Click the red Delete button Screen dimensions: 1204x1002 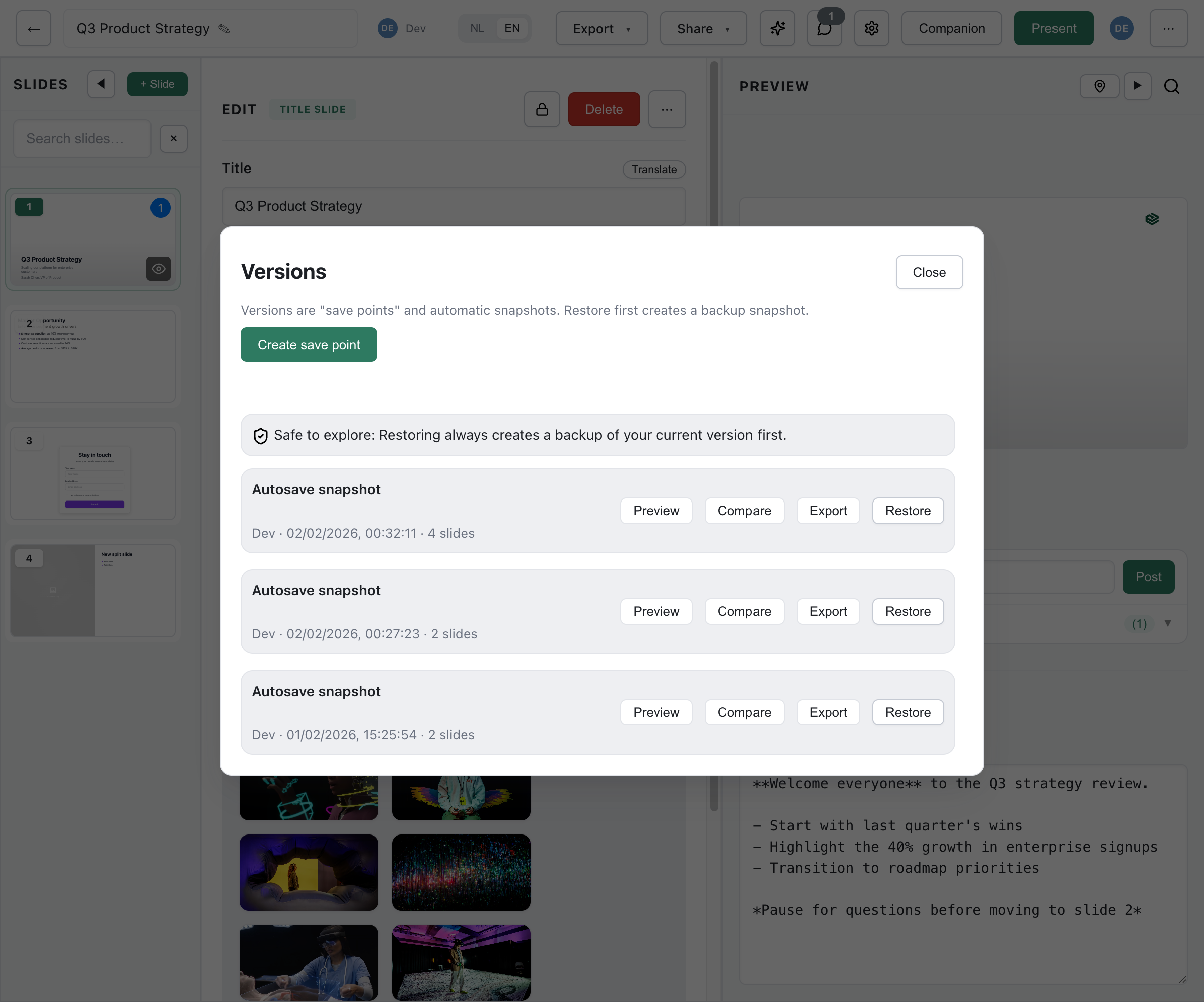[604, 109]
